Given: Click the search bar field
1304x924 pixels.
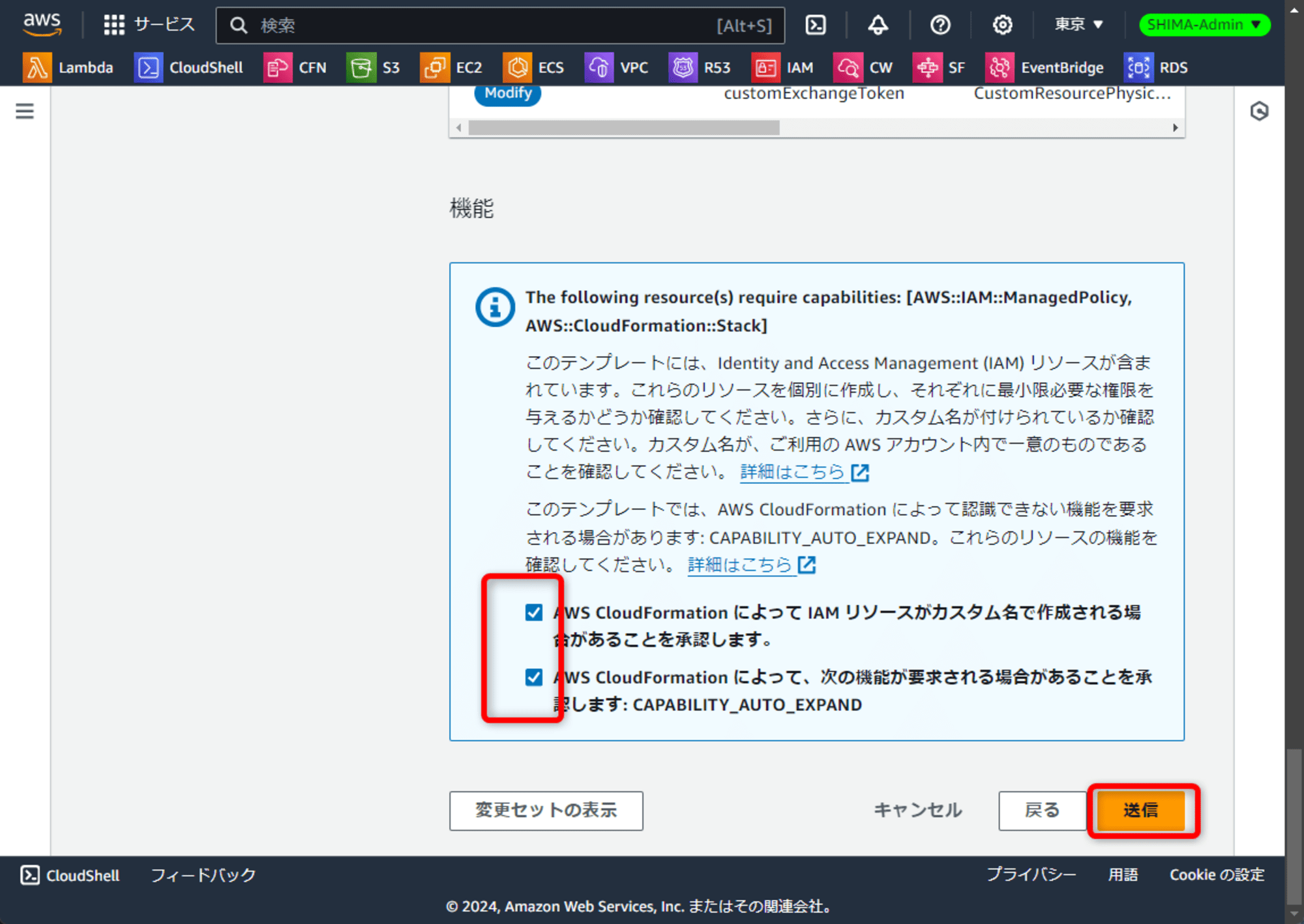Looking at the screenshot, I should pos(500,25).
